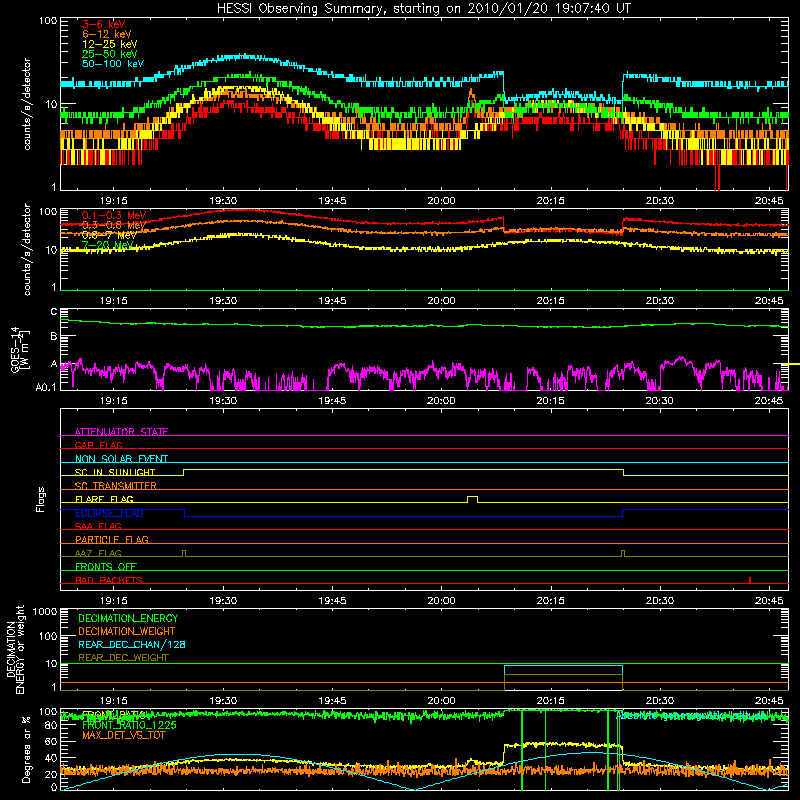
Task: Select the yellow 12-25 keV legend label
Action: [x=109, y=44]
